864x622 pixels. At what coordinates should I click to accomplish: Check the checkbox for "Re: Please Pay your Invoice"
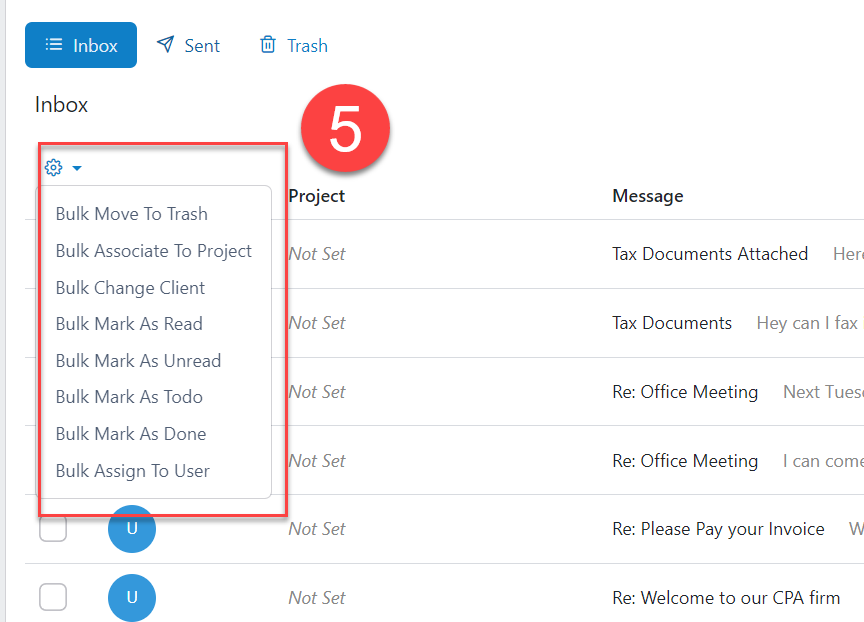(53, 529)
